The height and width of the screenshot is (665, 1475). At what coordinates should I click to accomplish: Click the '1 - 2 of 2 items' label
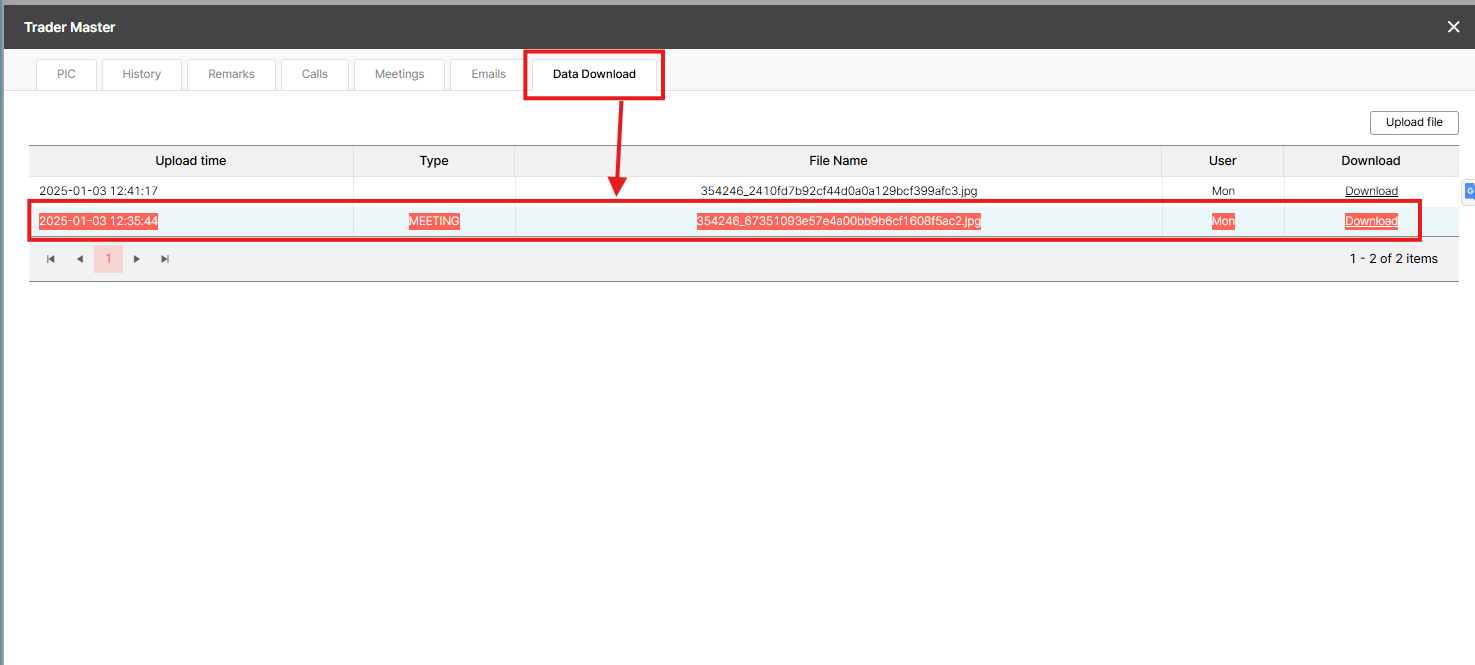coord(1394,259)
